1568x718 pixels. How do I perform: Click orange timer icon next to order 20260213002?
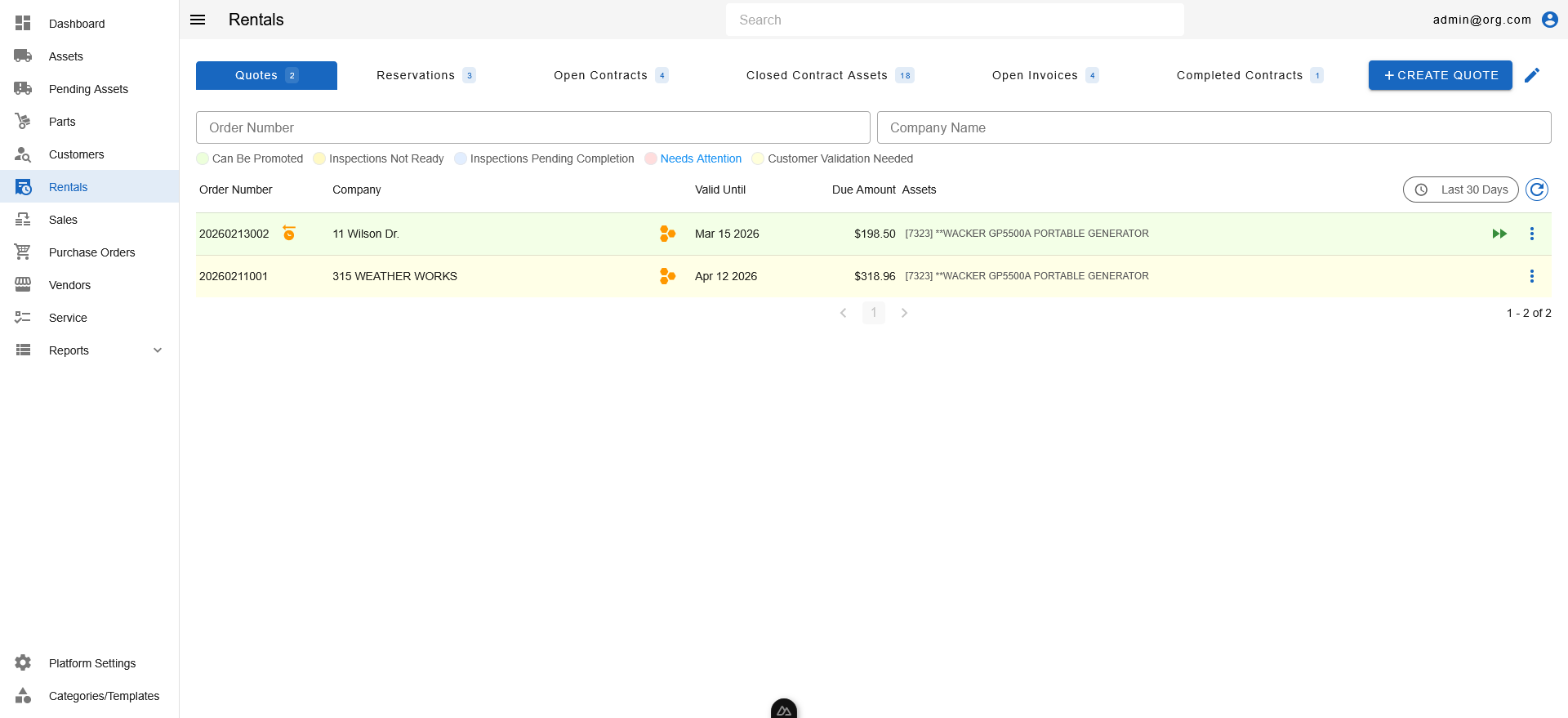click(x=289, y=234)
